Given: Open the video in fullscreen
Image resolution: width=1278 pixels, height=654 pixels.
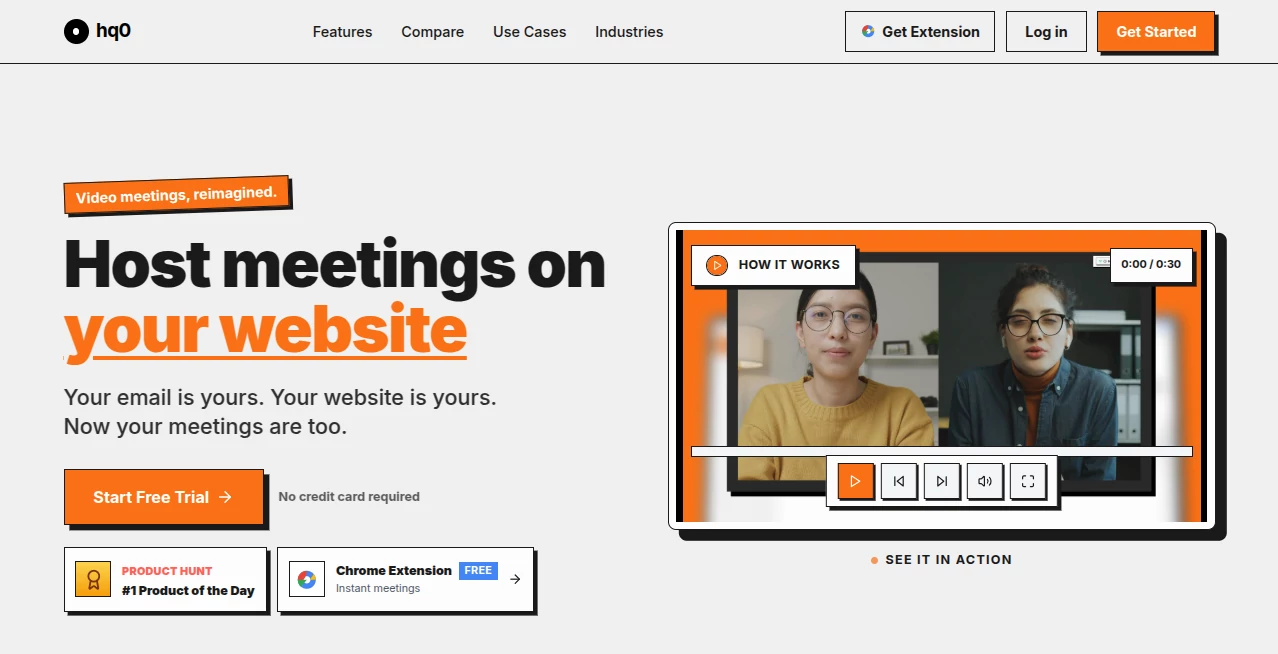Looking at the screenshot, I should 1028,481.
